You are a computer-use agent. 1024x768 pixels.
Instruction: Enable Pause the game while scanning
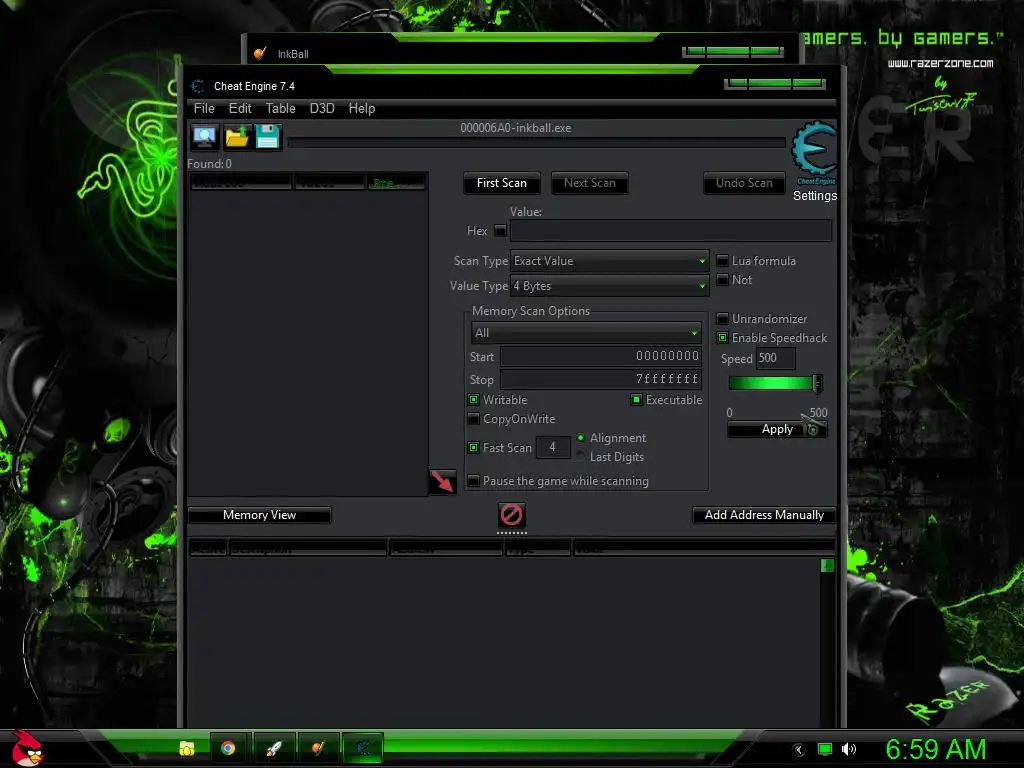474,481
